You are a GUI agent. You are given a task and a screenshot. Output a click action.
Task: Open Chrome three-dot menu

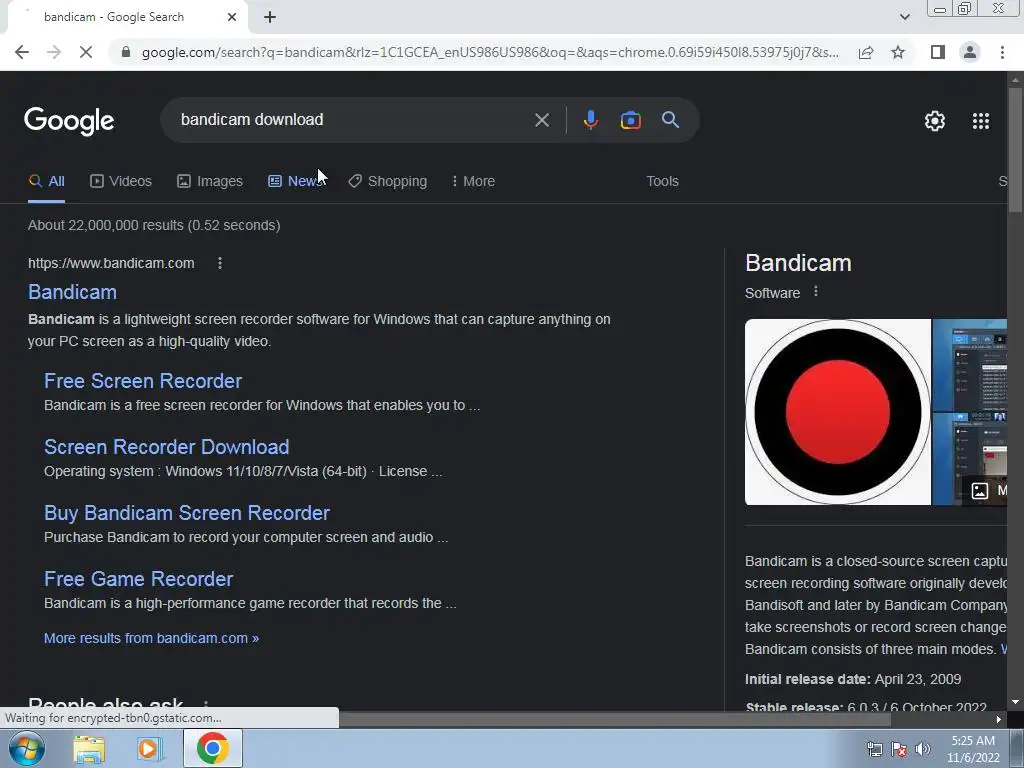(x=1002, y=52)
